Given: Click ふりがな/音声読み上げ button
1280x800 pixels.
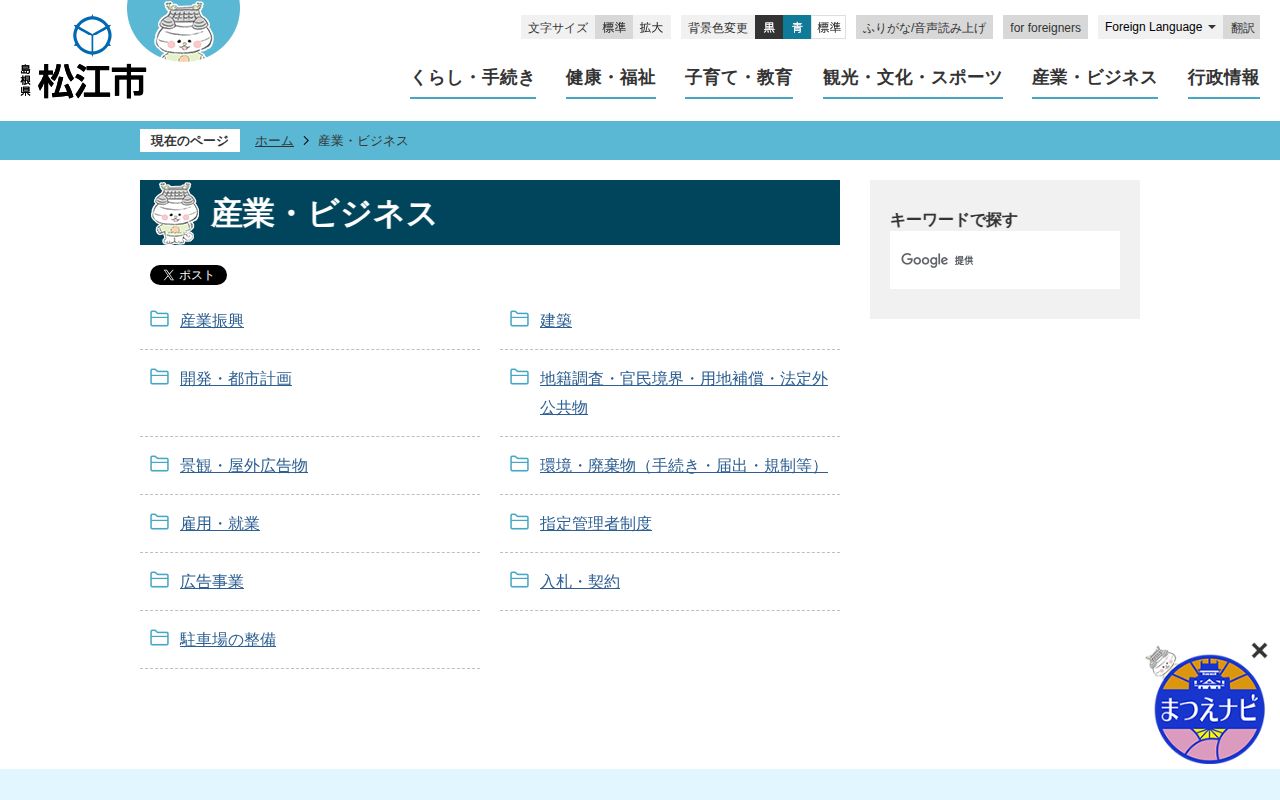Looking at the screenshot, I should pyautogui.click(x=924, y=27).
